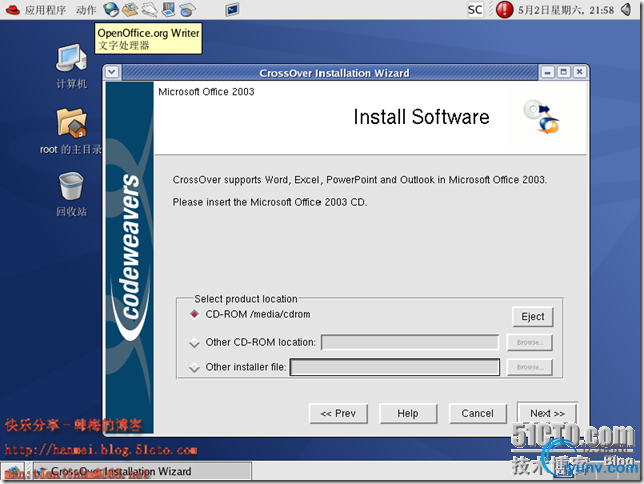
Task: Proceed with Next >> button
Action: (547, 413)
